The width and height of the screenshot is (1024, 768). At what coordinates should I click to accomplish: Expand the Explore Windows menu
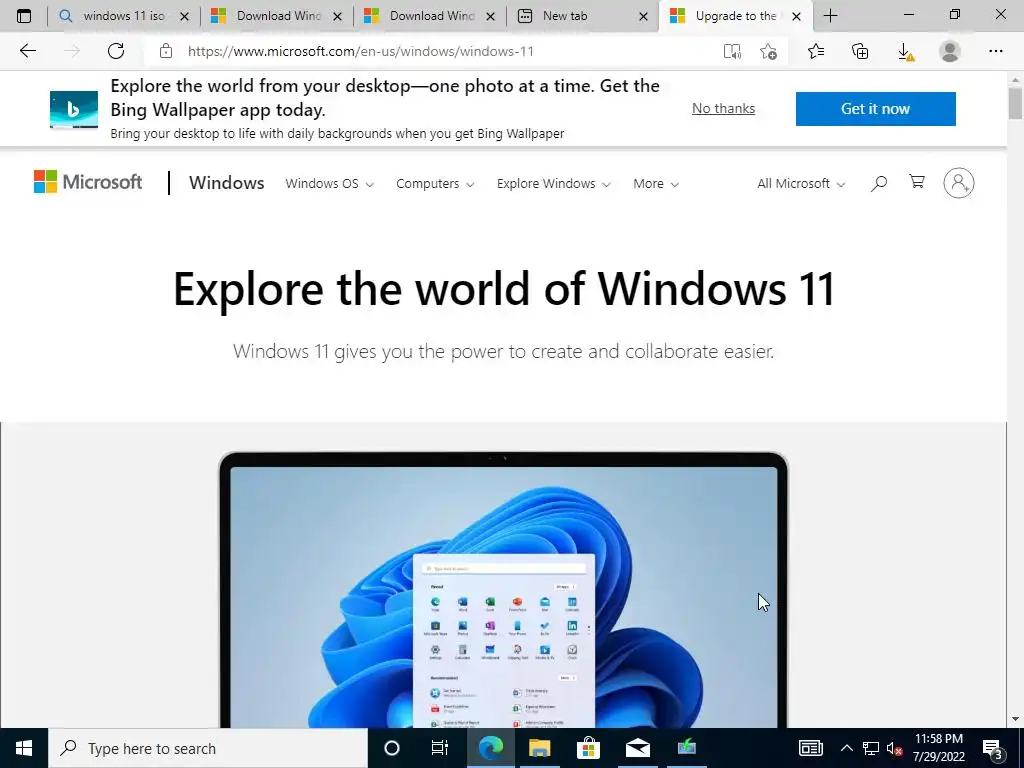coord(554,184)
